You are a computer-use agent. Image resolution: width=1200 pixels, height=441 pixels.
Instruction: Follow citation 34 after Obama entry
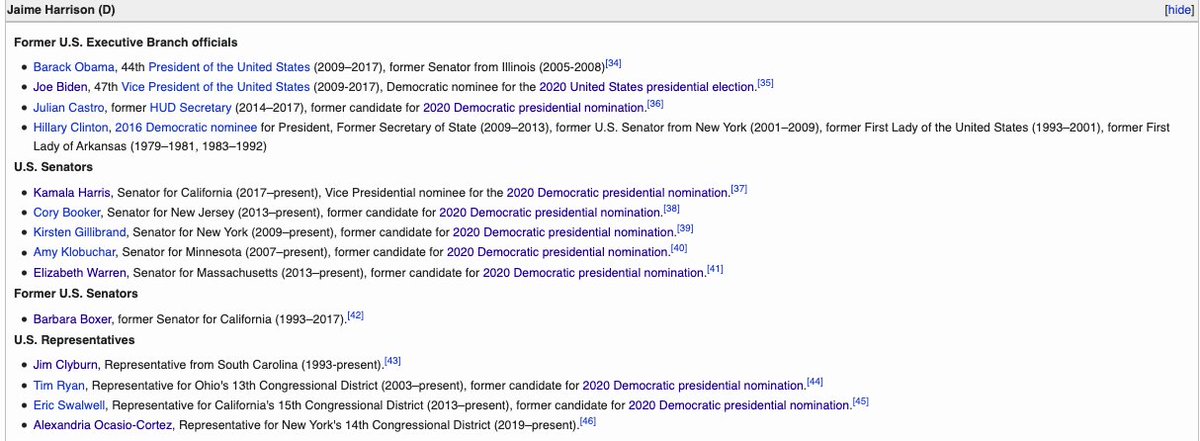[x=614, y=63]
